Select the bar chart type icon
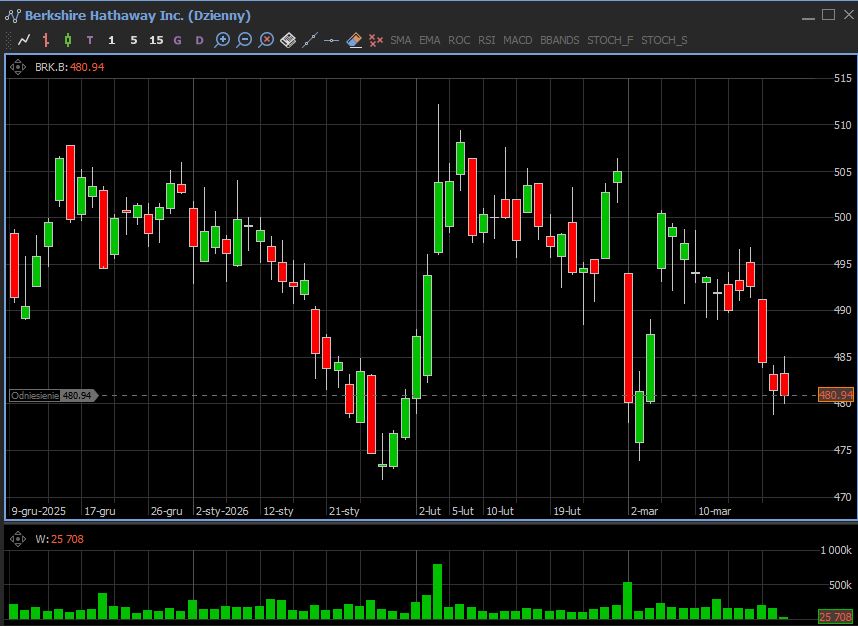The image size is (858, 626). coord(46,40)
